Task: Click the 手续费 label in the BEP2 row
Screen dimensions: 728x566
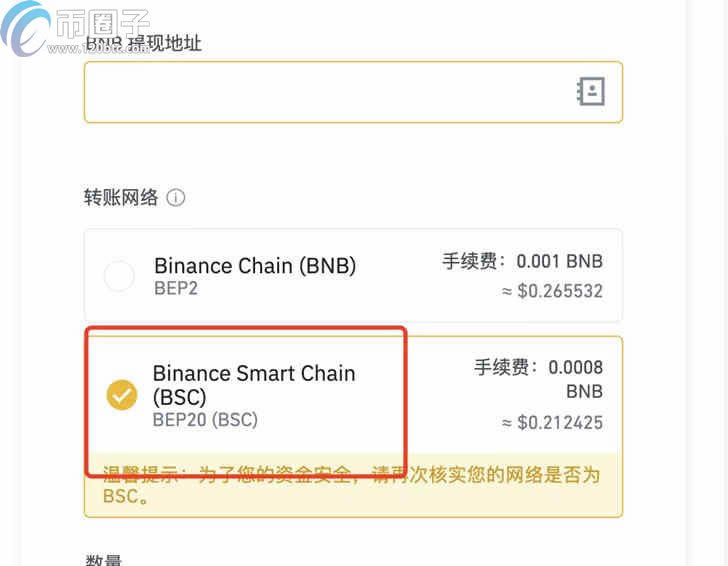Action: tap(469, 261)
